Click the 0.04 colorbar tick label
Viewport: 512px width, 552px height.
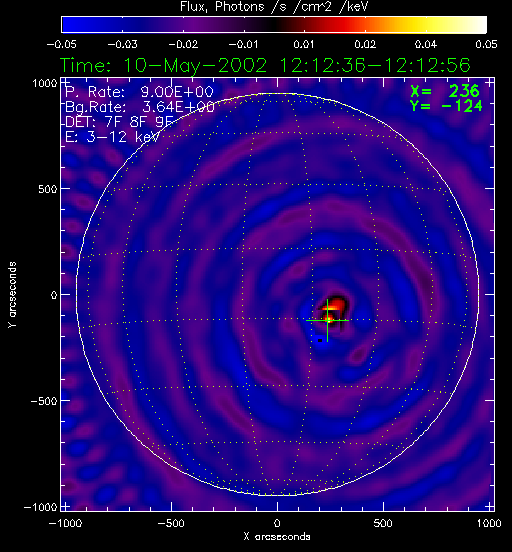coord(426,44)
